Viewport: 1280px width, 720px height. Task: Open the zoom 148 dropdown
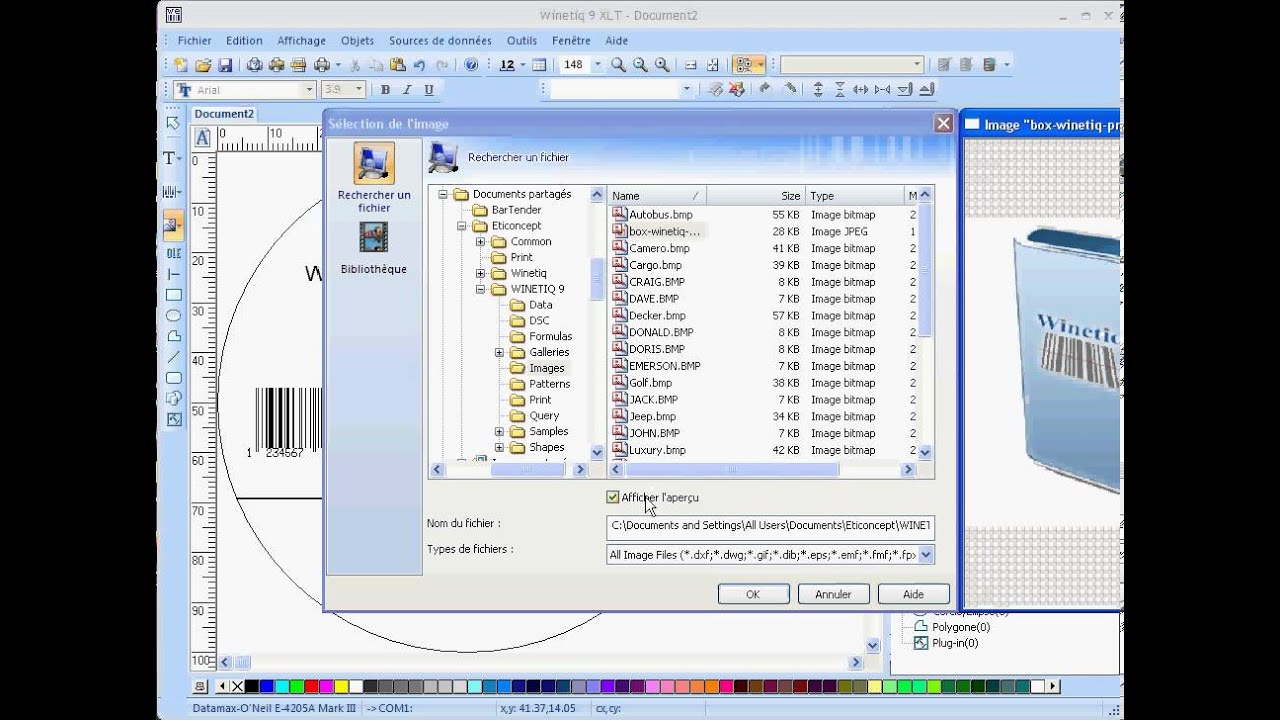pos(598,65)
